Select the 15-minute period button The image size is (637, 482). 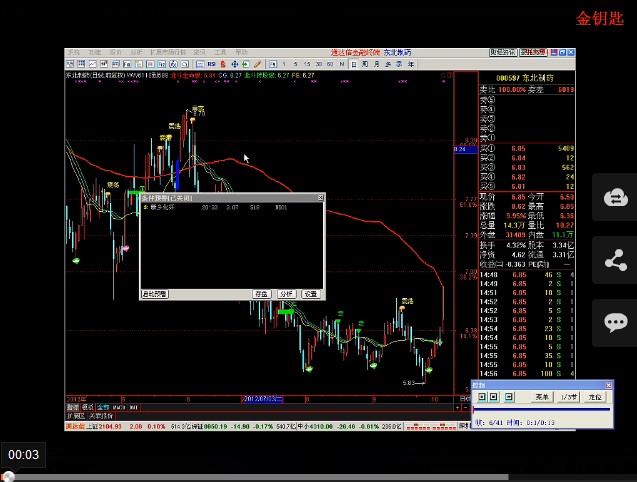point(307,64)
